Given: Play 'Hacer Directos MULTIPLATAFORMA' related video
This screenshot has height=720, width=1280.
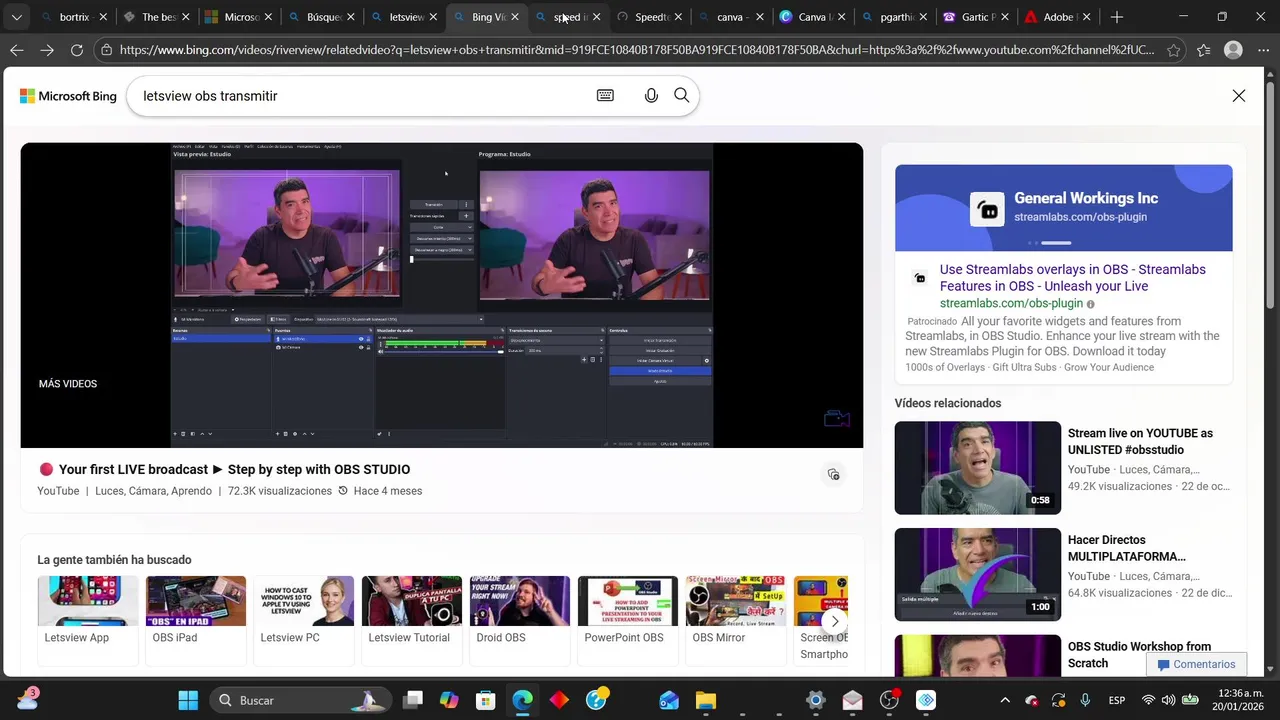Looking at the screenshot, I should pos(977,575).
